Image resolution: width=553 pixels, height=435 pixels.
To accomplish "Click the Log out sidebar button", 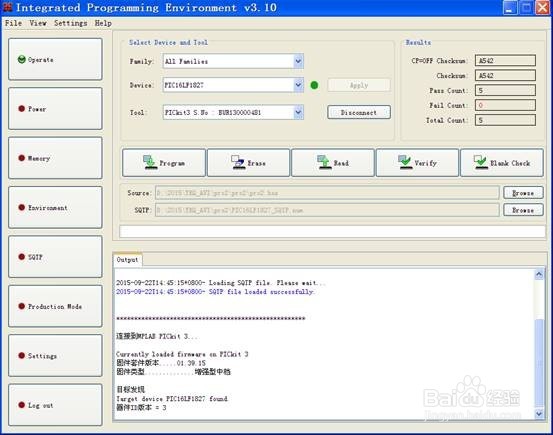I will tap(55, 405).
